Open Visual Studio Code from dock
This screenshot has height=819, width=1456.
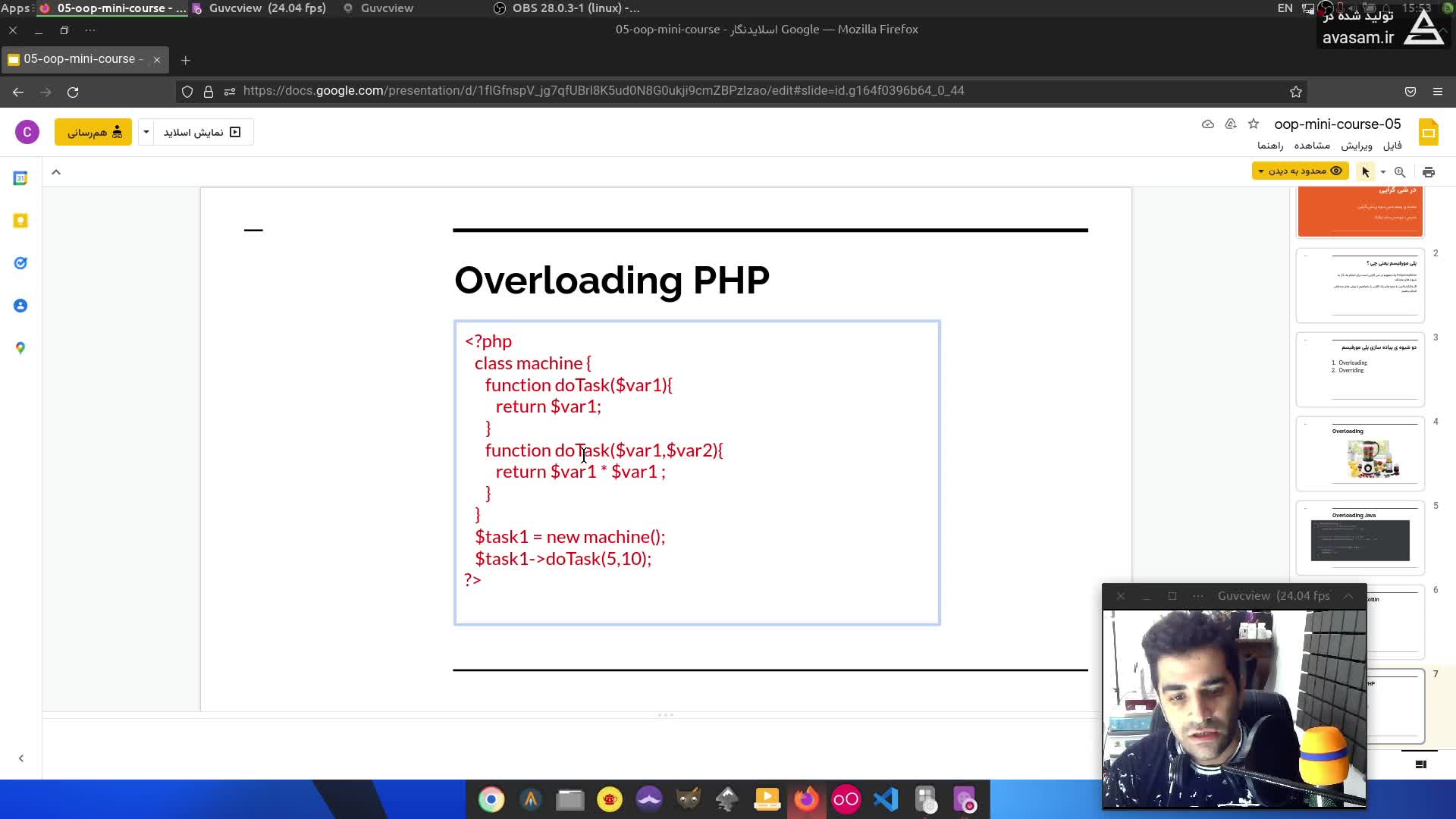(x=885, y=799)
